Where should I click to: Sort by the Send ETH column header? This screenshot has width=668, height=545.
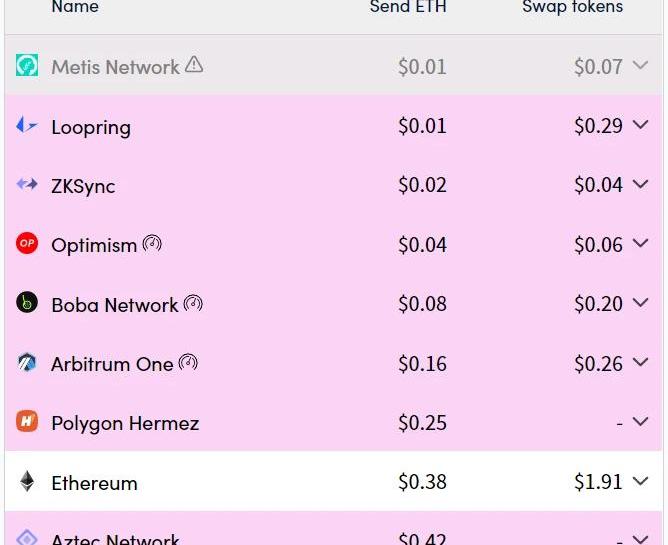[408, 6]
